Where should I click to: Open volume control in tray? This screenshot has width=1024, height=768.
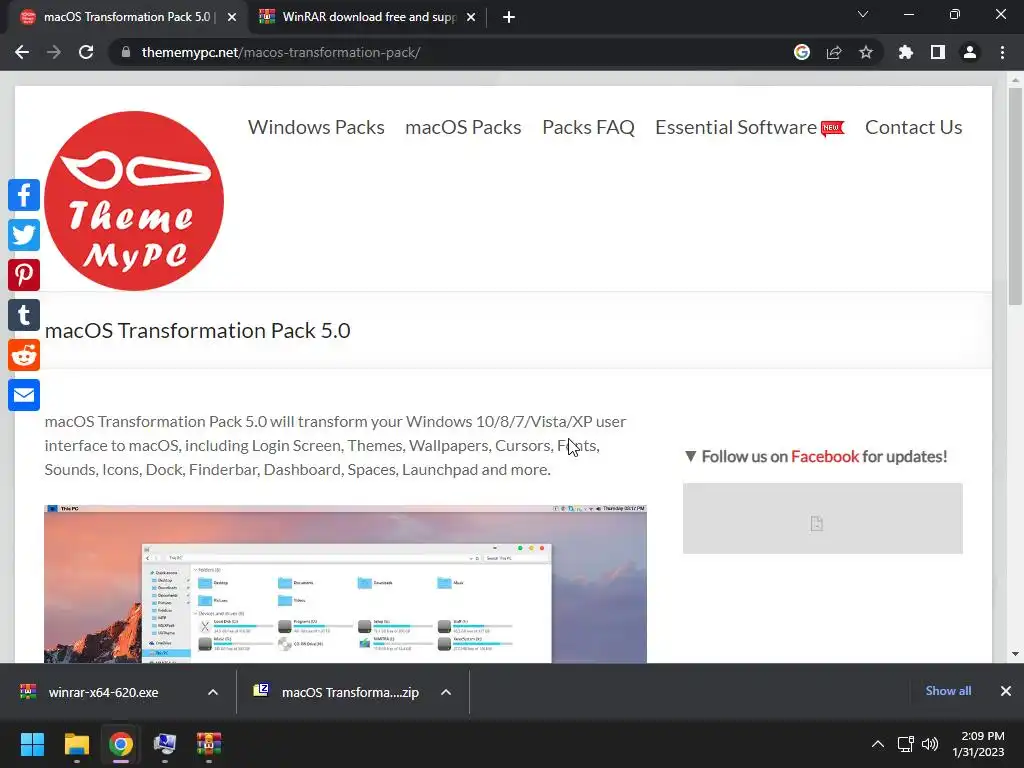coord(930,744)
